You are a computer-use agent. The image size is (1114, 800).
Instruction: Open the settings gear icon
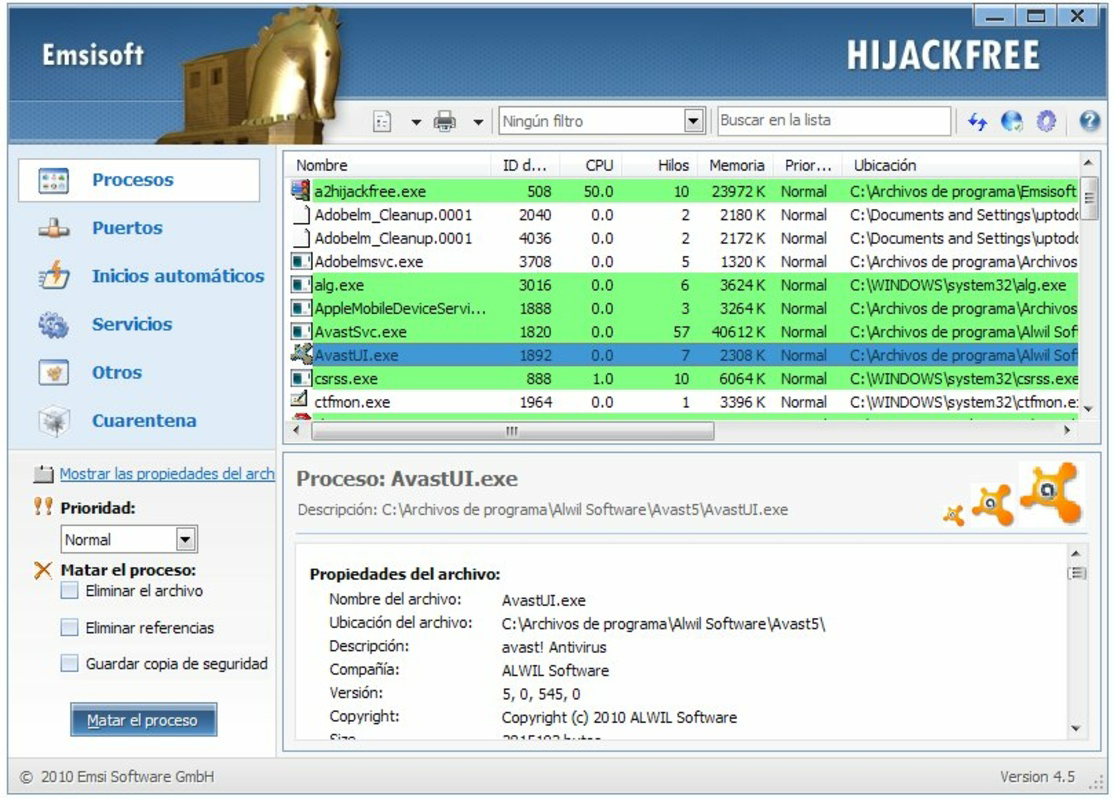1046,121
